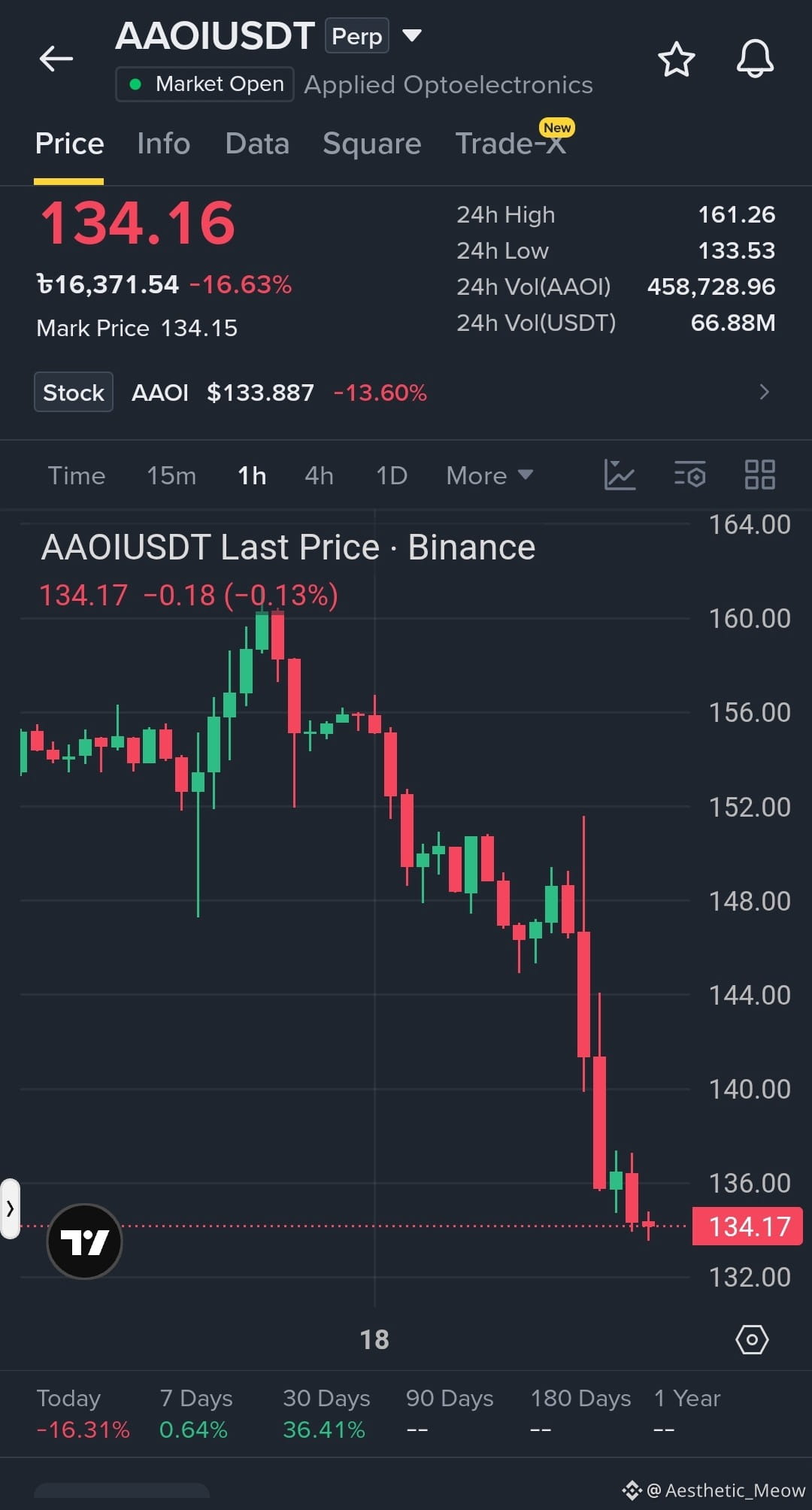Select the 4h chart interval

[x=319, y=475]
